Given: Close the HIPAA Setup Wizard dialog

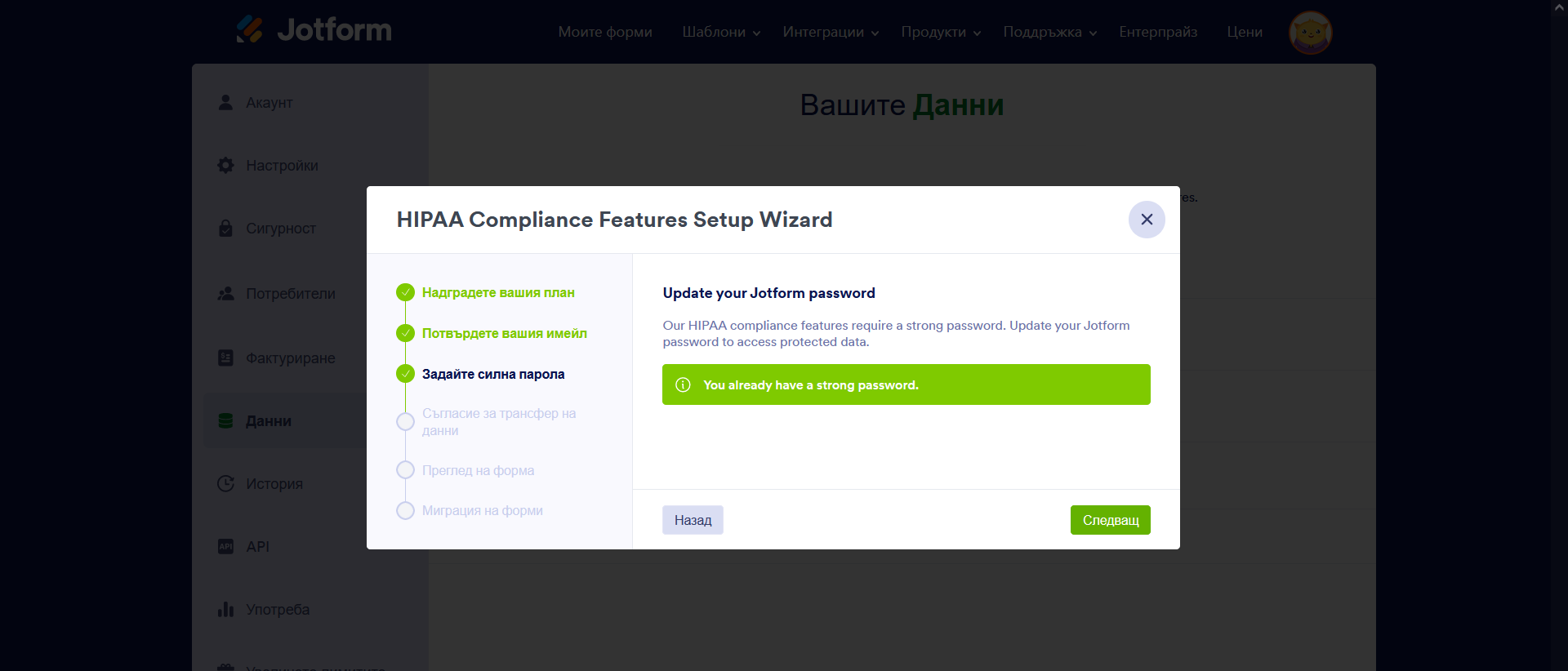Looking at the screenshot, I should pos(1147,220).
